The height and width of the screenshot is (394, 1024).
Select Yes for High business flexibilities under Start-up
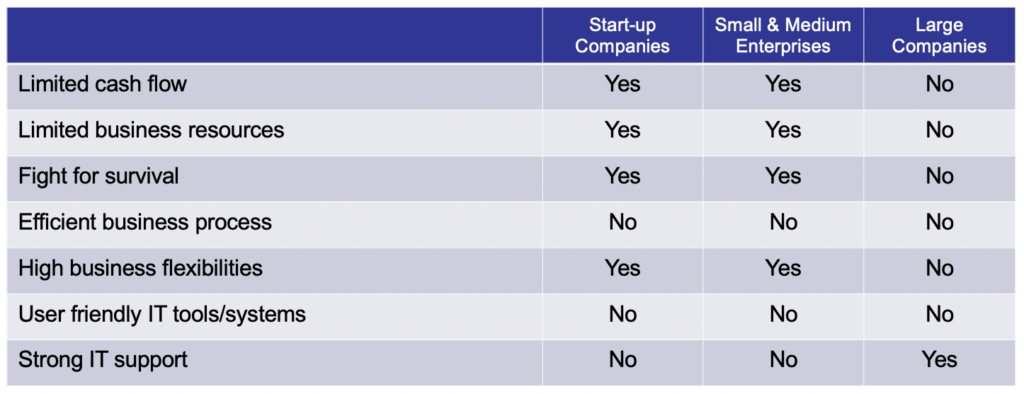pyautogui.click(x=622, y=269)
